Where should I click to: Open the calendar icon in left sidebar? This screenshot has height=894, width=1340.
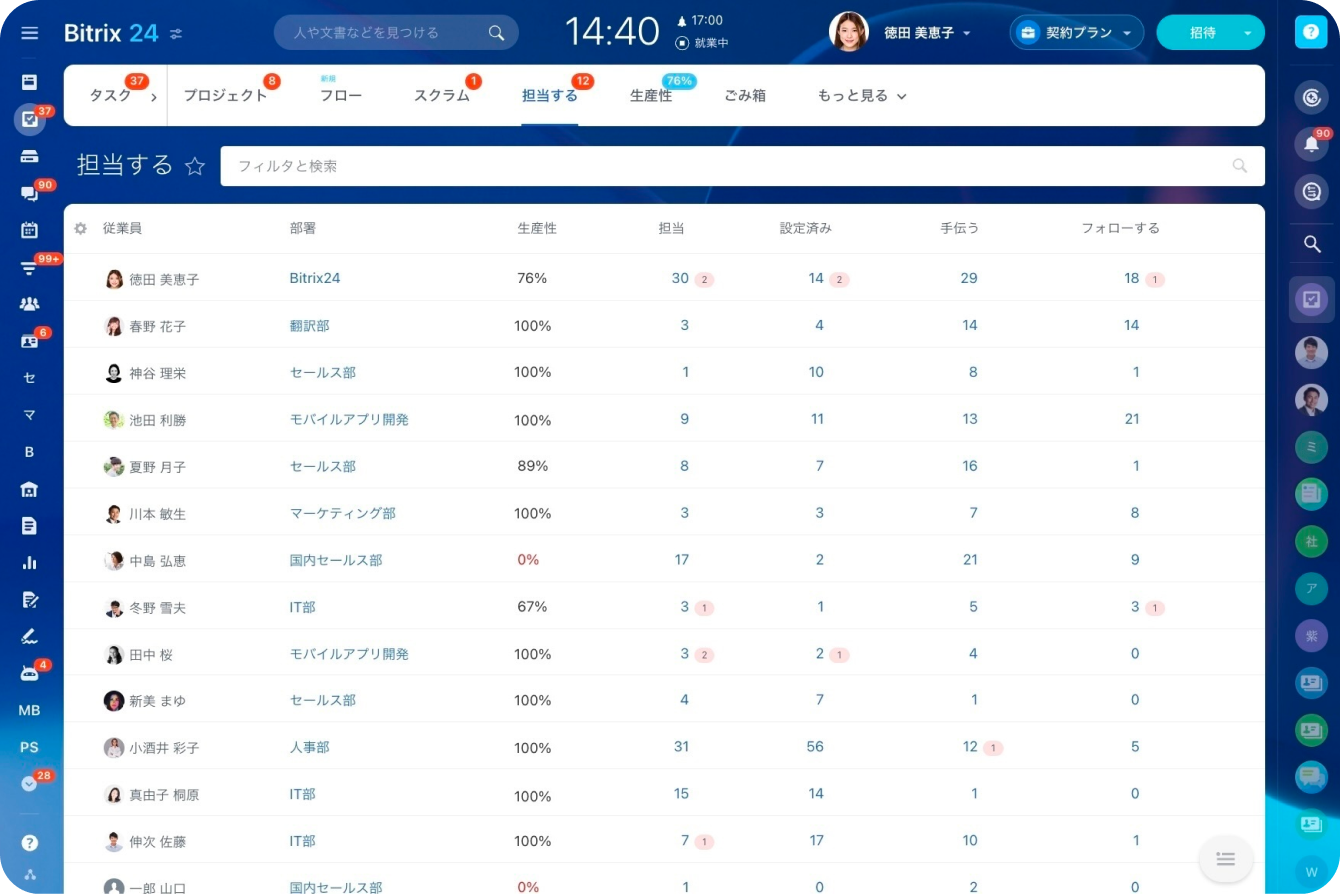(29, 230)
